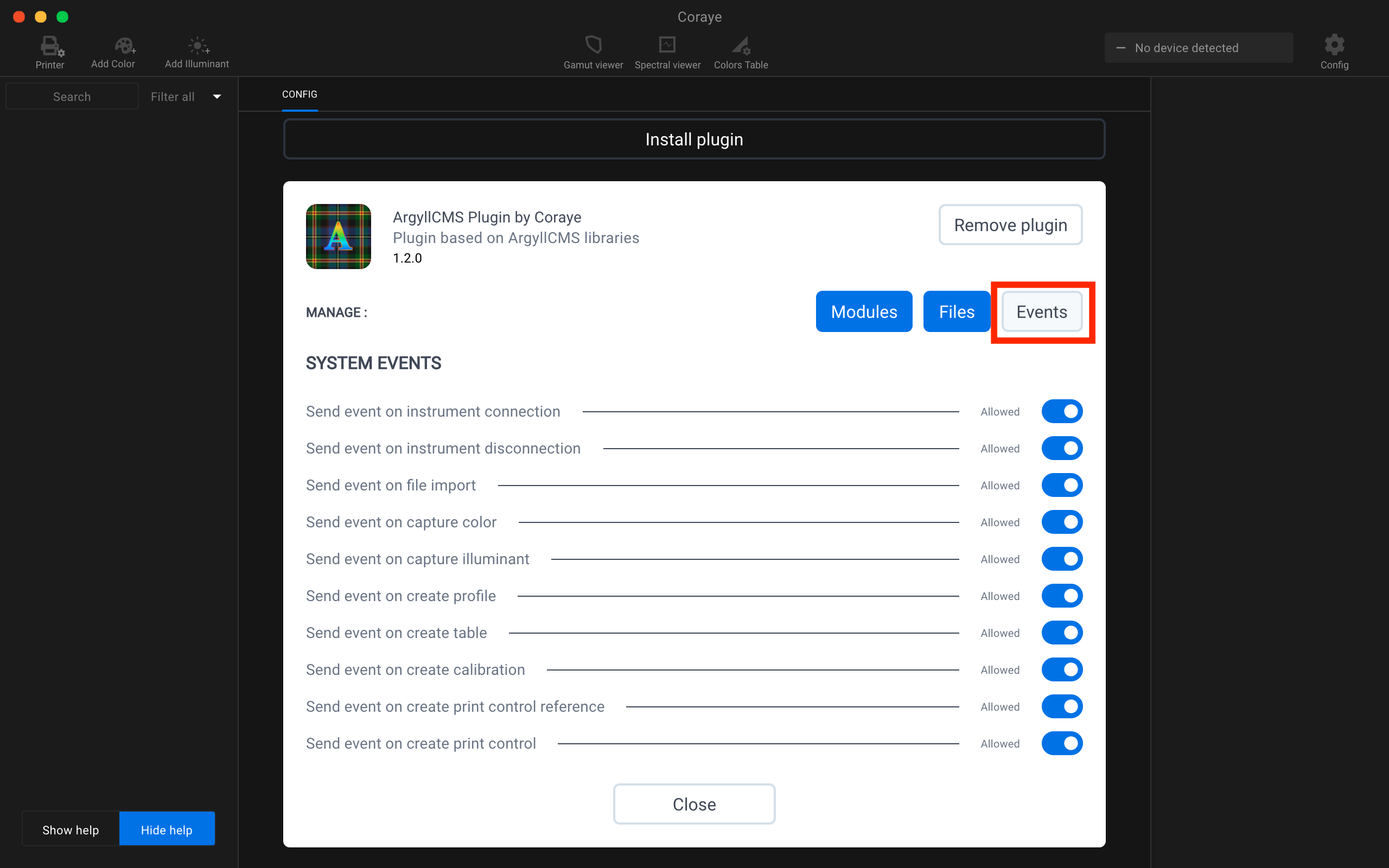Open the No device detected selector
Image resolution: width=1389 pixels, height=868 pixels.
pyautogui.click(x=1199, y=48)
